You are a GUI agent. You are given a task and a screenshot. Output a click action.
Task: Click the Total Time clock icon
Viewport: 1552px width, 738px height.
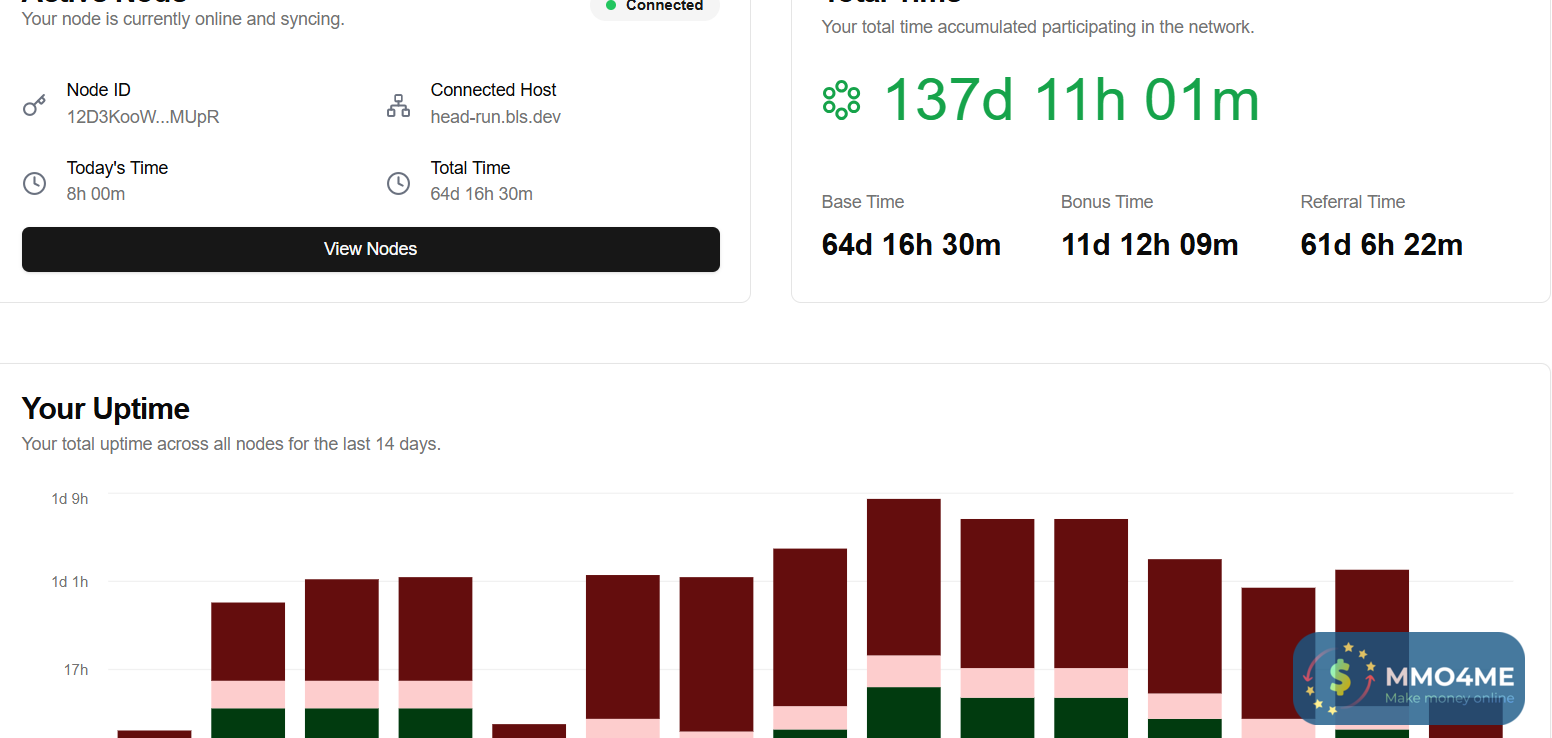(398, 183)
